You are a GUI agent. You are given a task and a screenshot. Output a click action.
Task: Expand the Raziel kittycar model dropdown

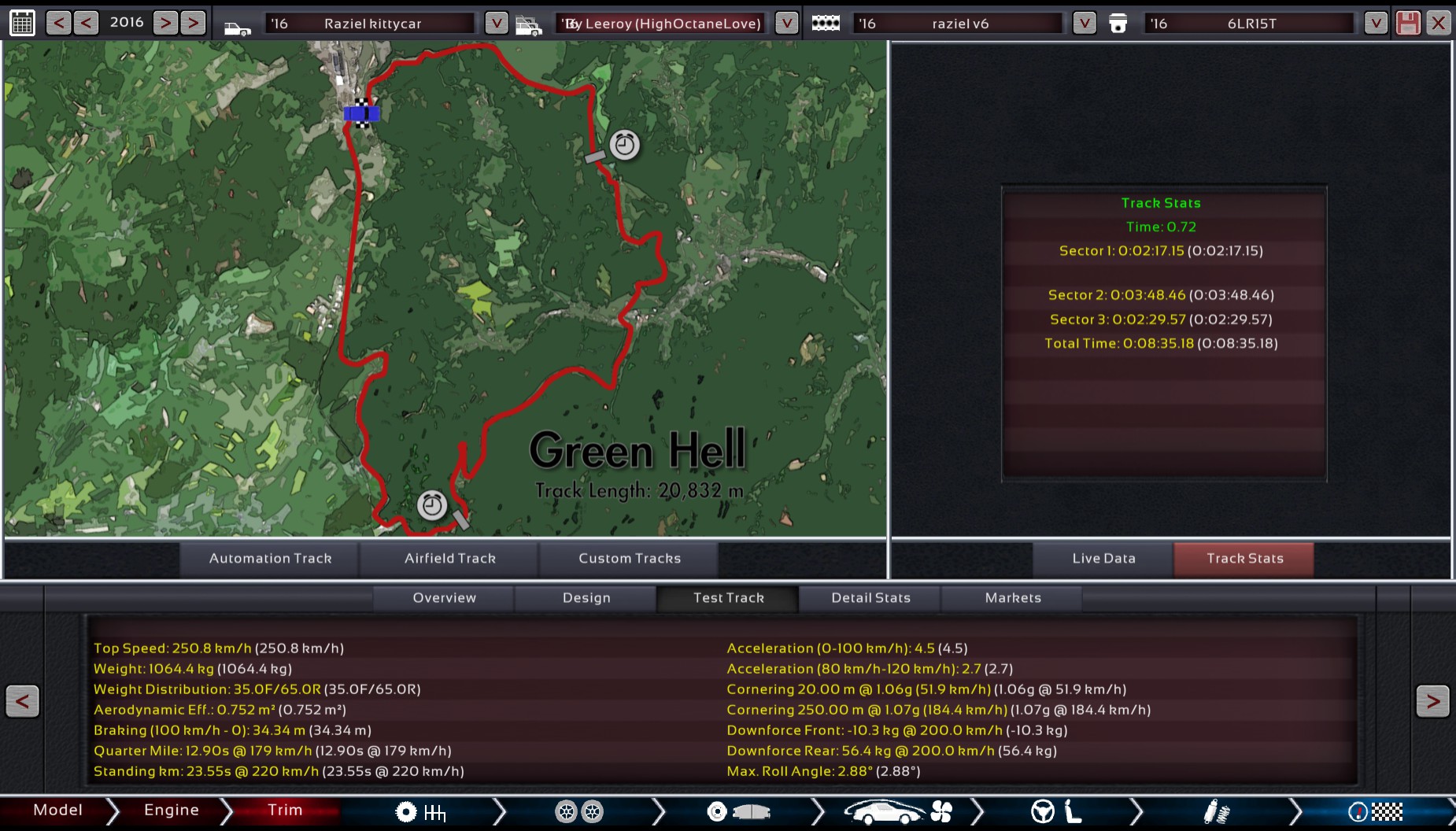click(496, 23)
